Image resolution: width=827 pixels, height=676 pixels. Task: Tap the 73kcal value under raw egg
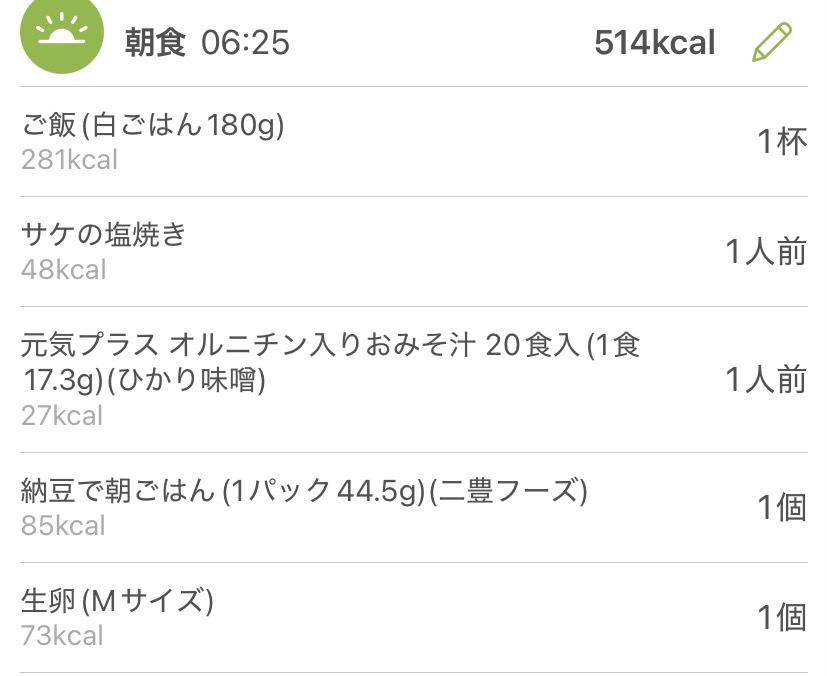click(62, 635)
